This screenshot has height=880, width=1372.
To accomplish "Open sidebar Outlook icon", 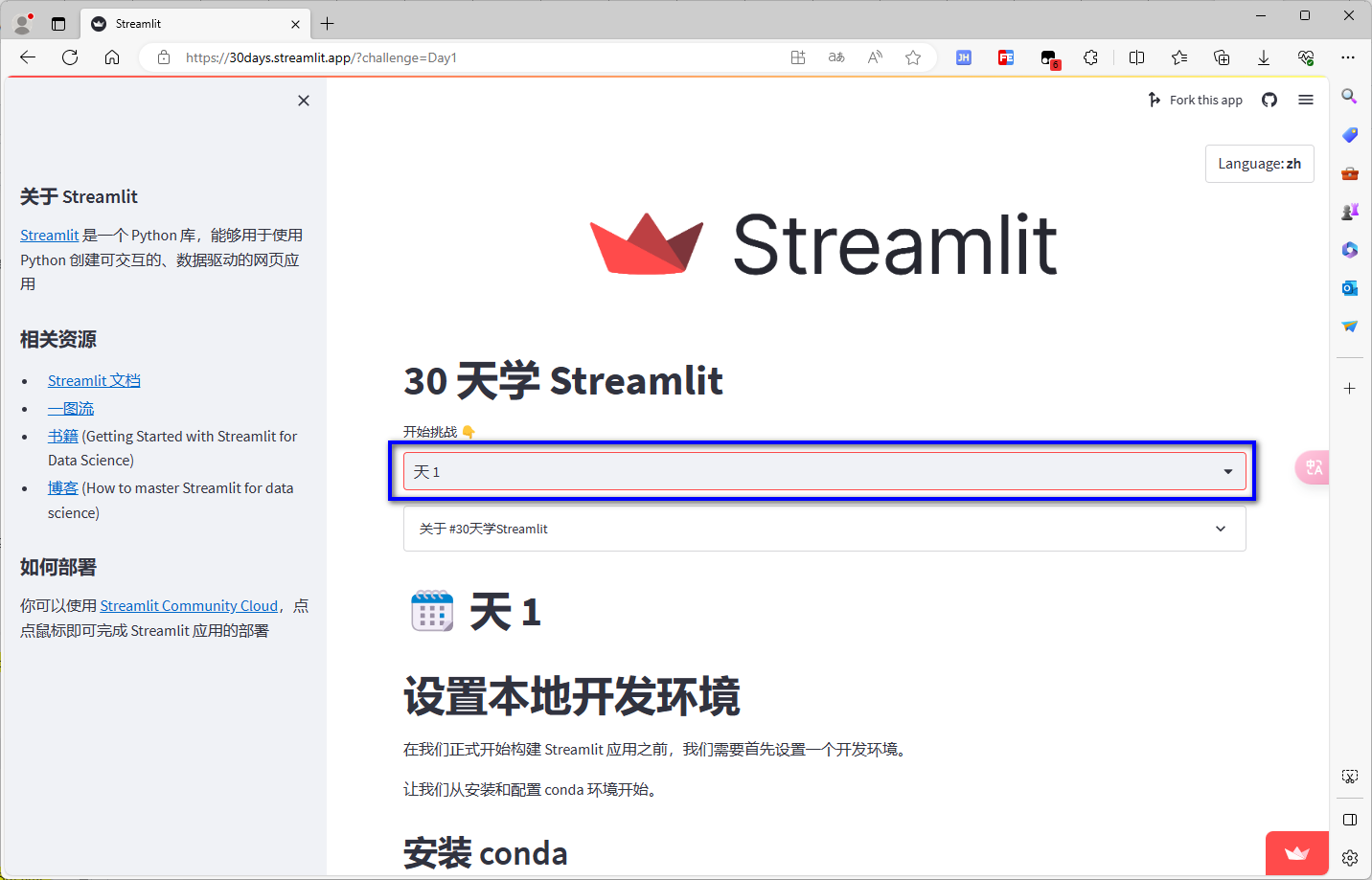I will pos(1350,288).
